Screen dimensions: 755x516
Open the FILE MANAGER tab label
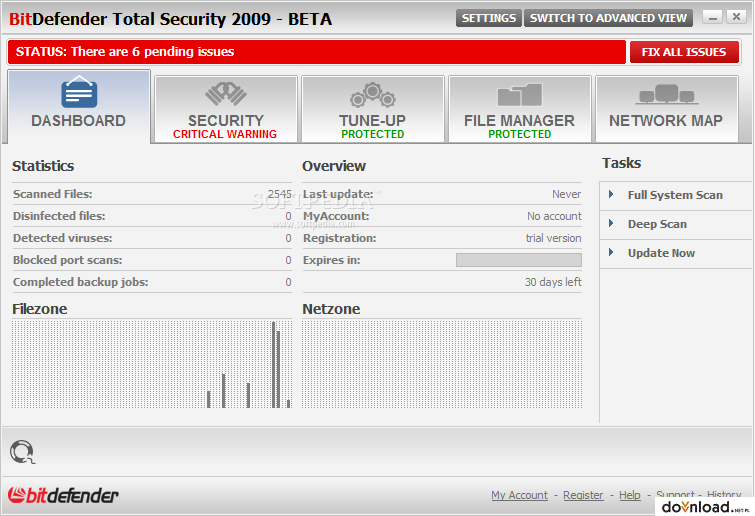(x=519, y=120)
